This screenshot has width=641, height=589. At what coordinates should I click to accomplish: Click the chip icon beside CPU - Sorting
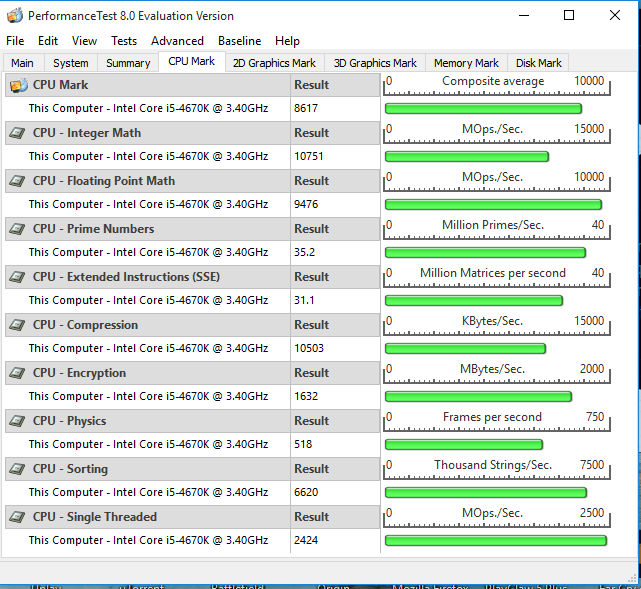(17, 469)
